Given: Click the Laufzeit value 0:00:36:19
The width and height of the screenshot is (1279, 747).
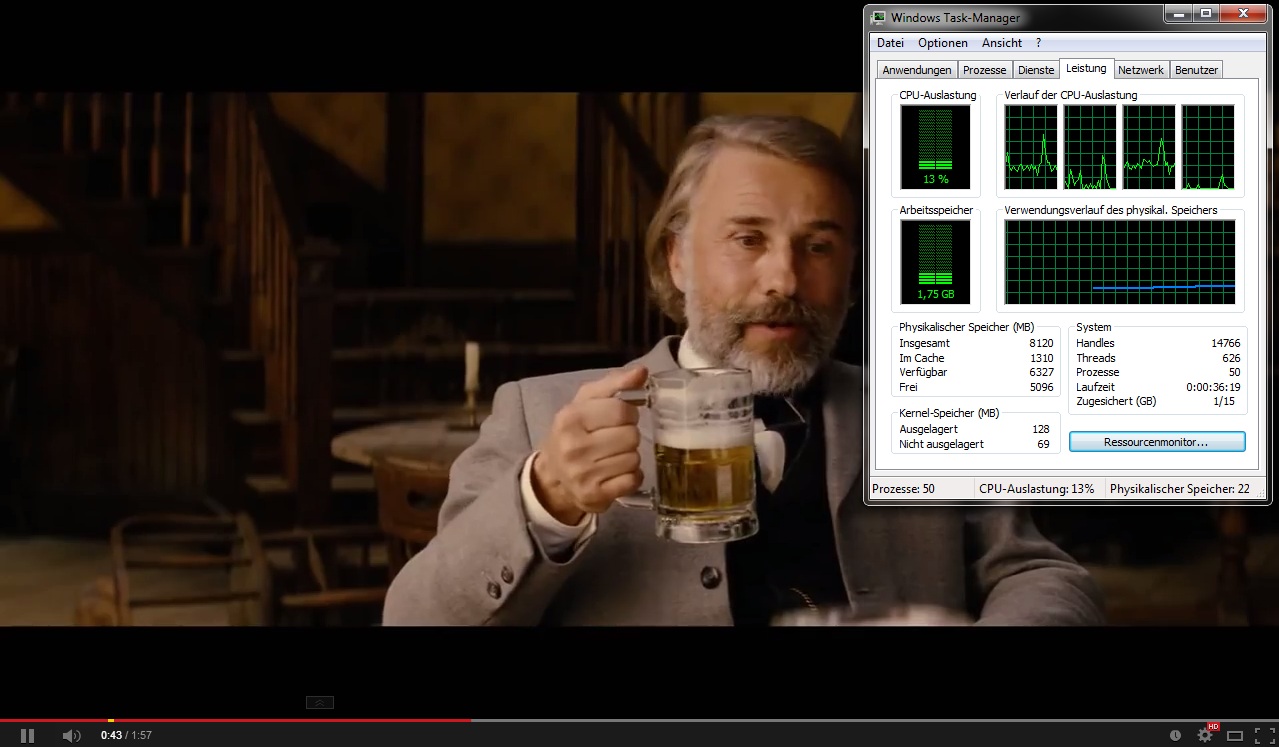Looking at the screenshot, I should (x=1213, y=387).
